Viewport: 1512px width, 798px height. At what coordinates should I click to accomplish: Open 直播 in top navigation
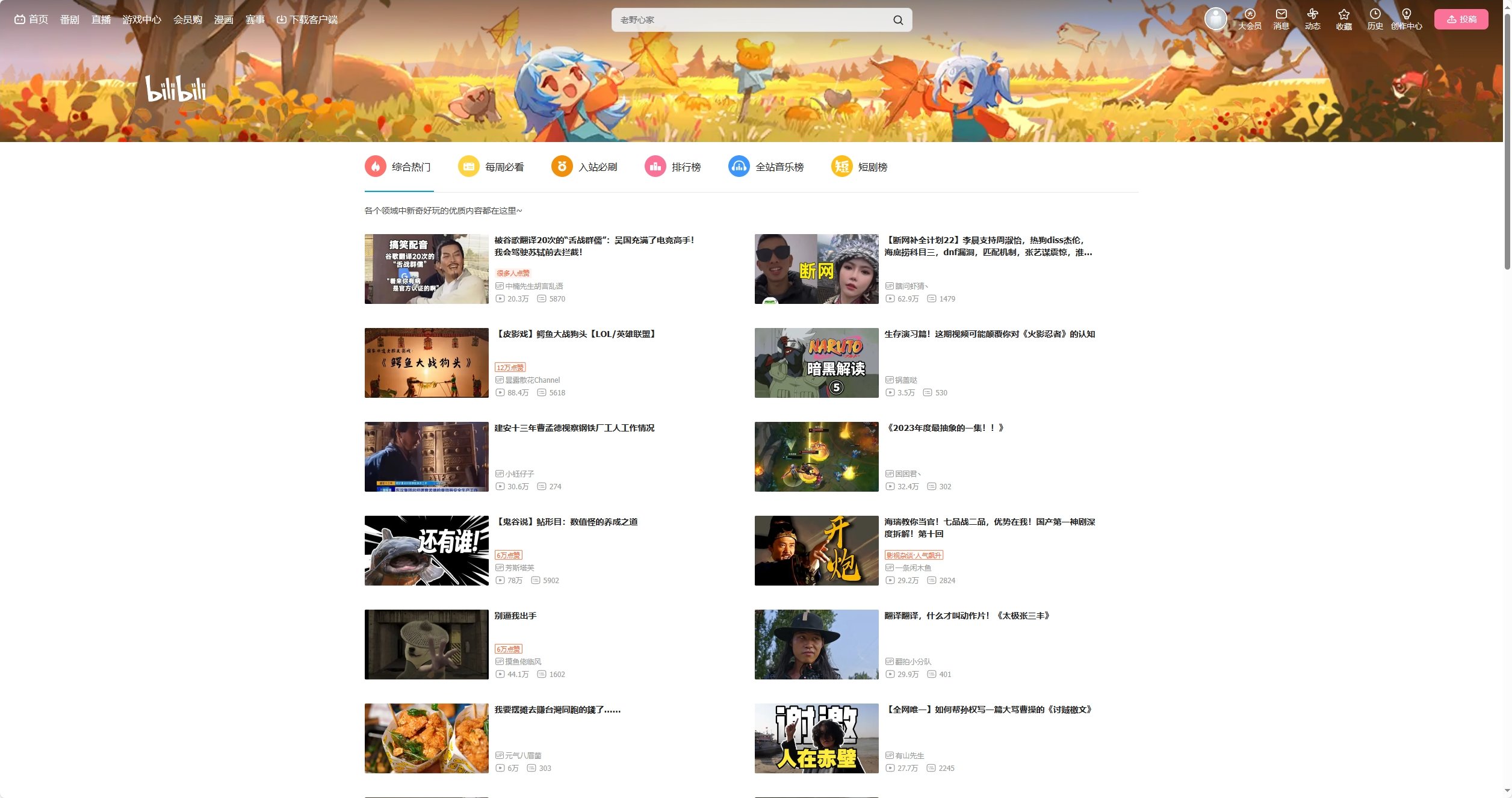[101, 19]
